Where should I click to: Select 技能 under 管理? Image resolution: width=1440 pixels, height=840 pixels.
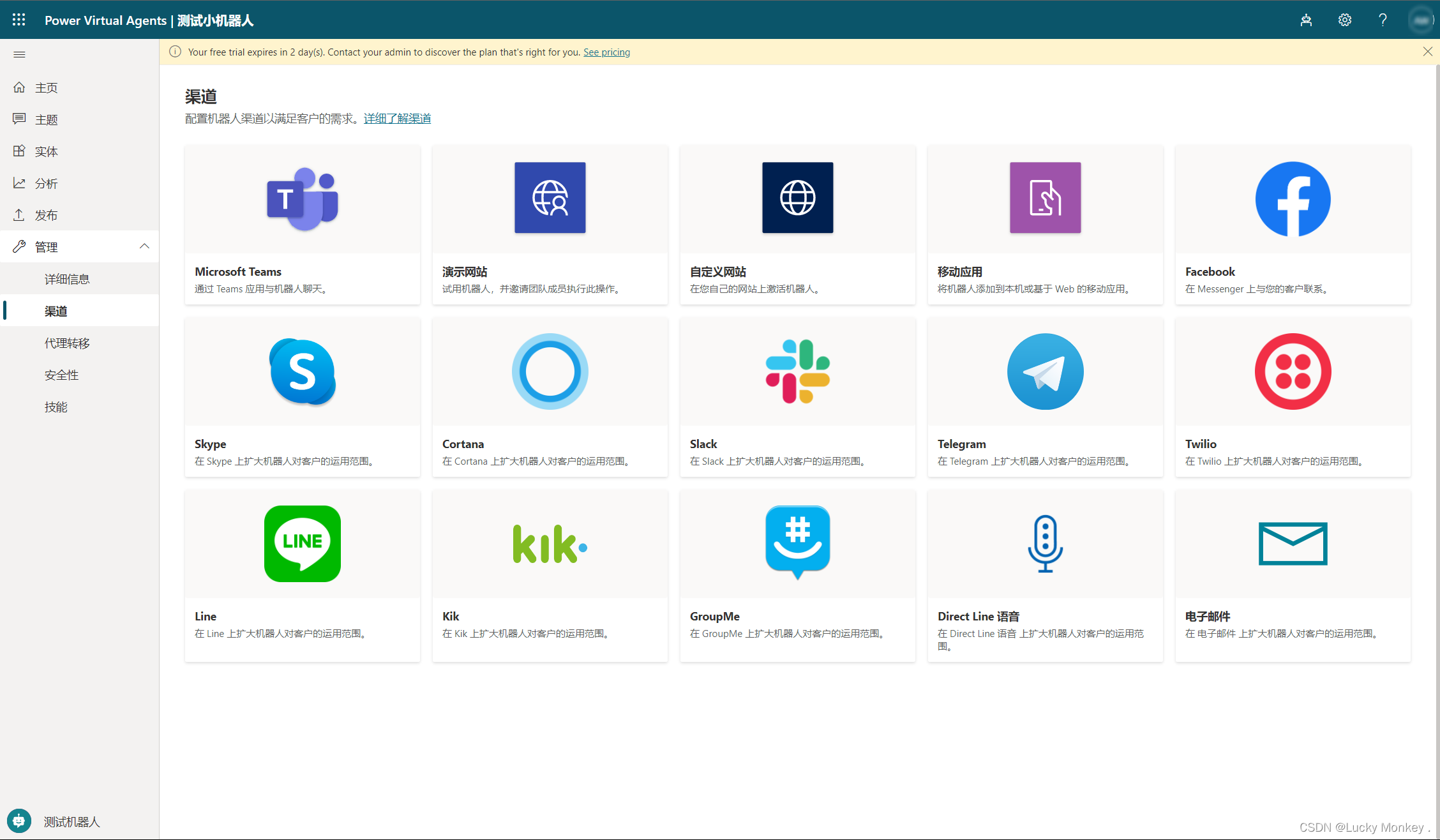tap(79, 407)
